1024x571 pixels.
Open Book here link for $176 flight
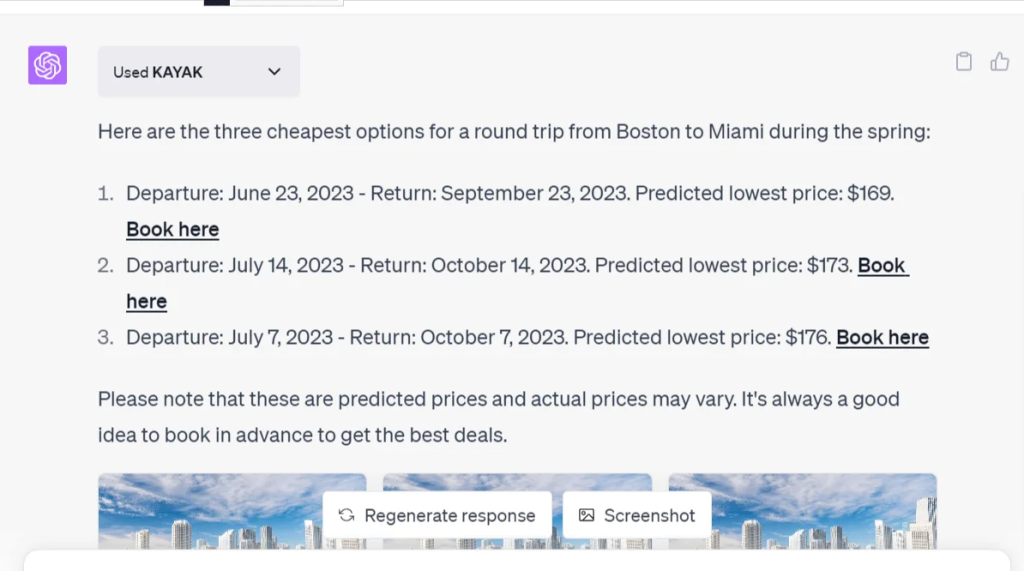pos(882,337)
